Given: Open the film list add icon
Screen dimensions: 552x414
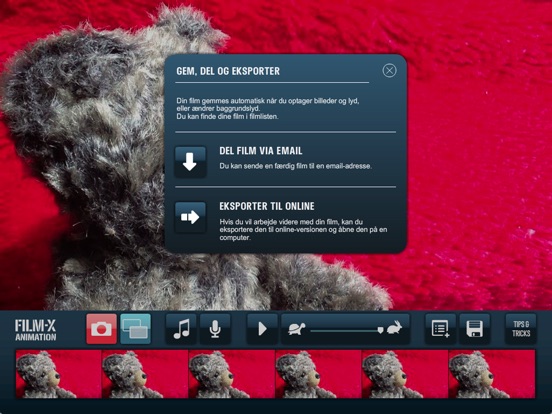Looking at the screenshot, I should [x=440, y=329].
